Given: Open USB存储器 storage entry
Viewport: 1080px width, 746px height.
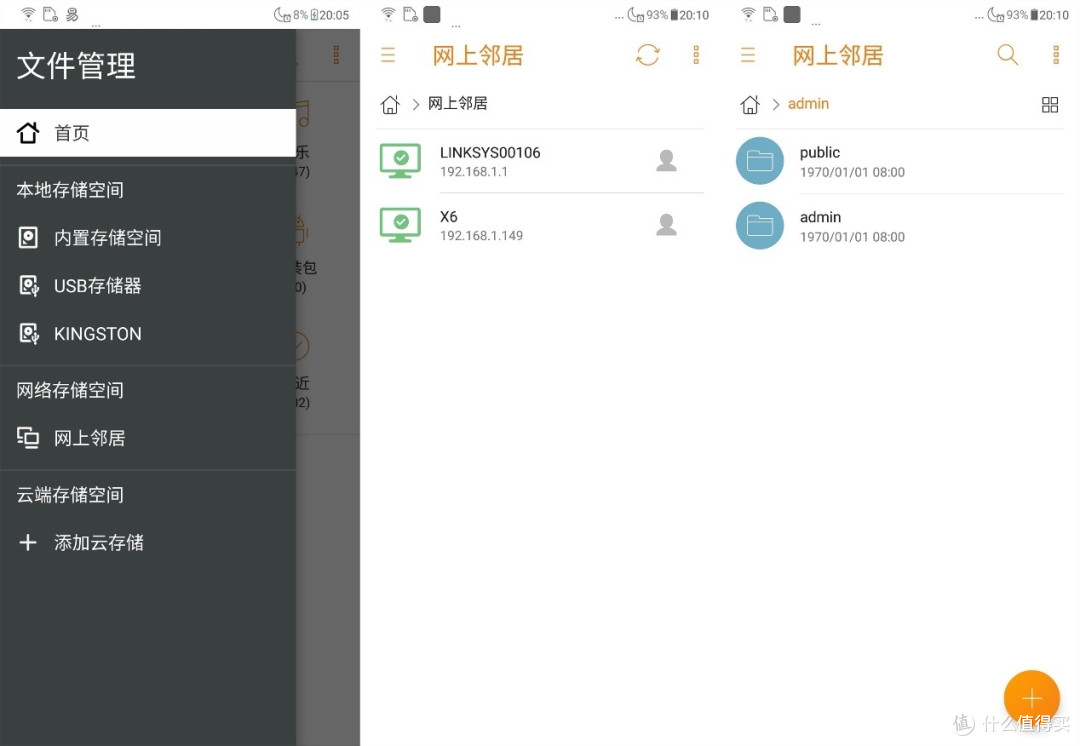Looking at the screenshot, I should click(x=148, y=286).
